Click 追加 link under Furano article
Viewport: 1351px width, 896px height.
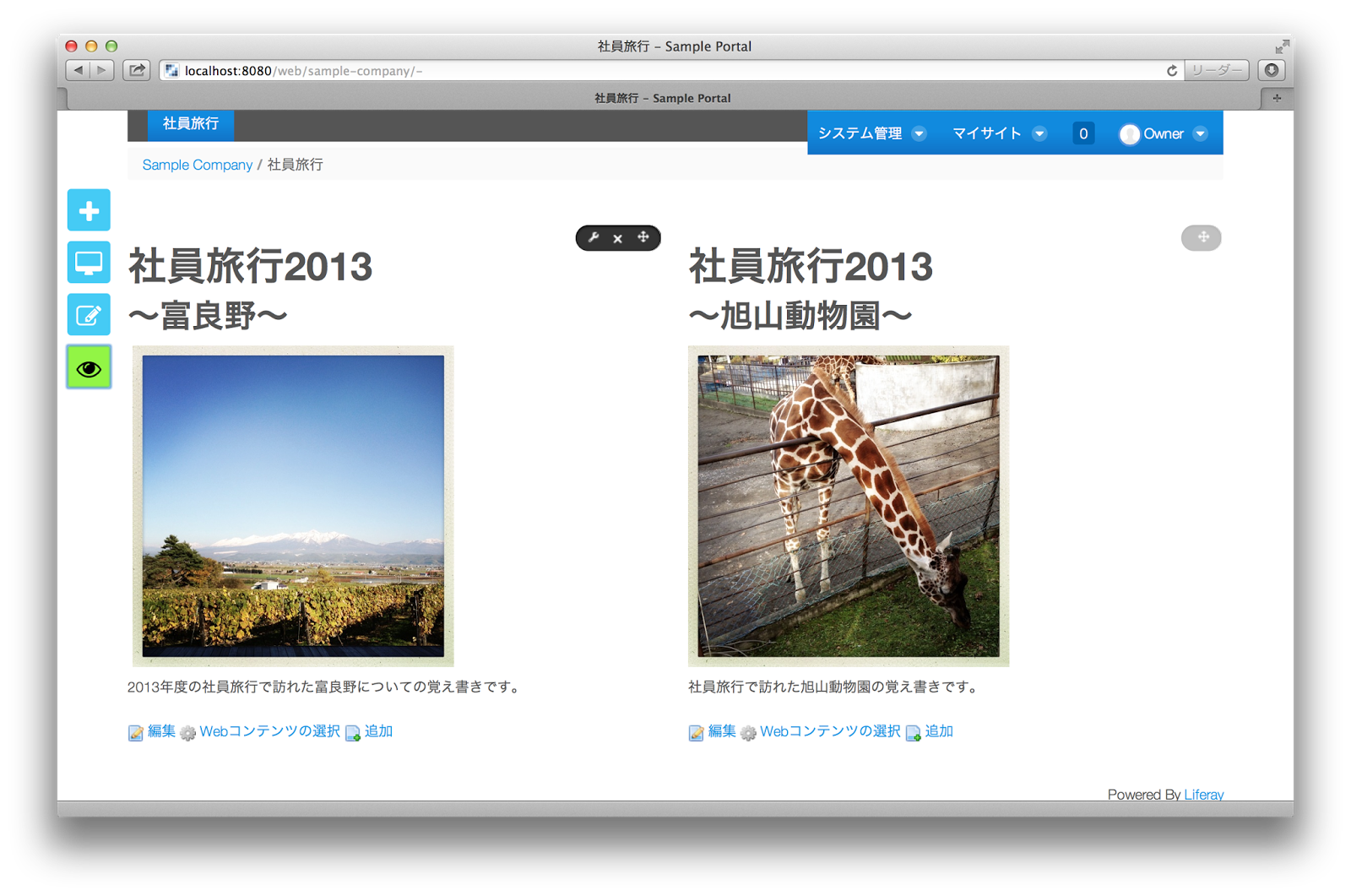pos(378,731)
